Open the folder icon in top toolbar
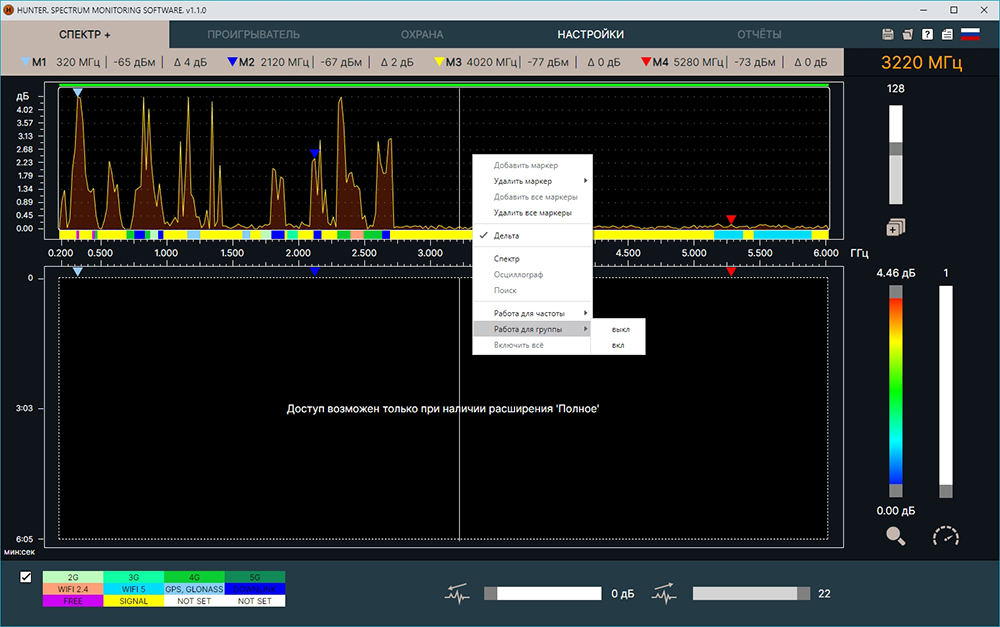The width and height of the screenshot is (1000, 627). (x=908, y=34)
